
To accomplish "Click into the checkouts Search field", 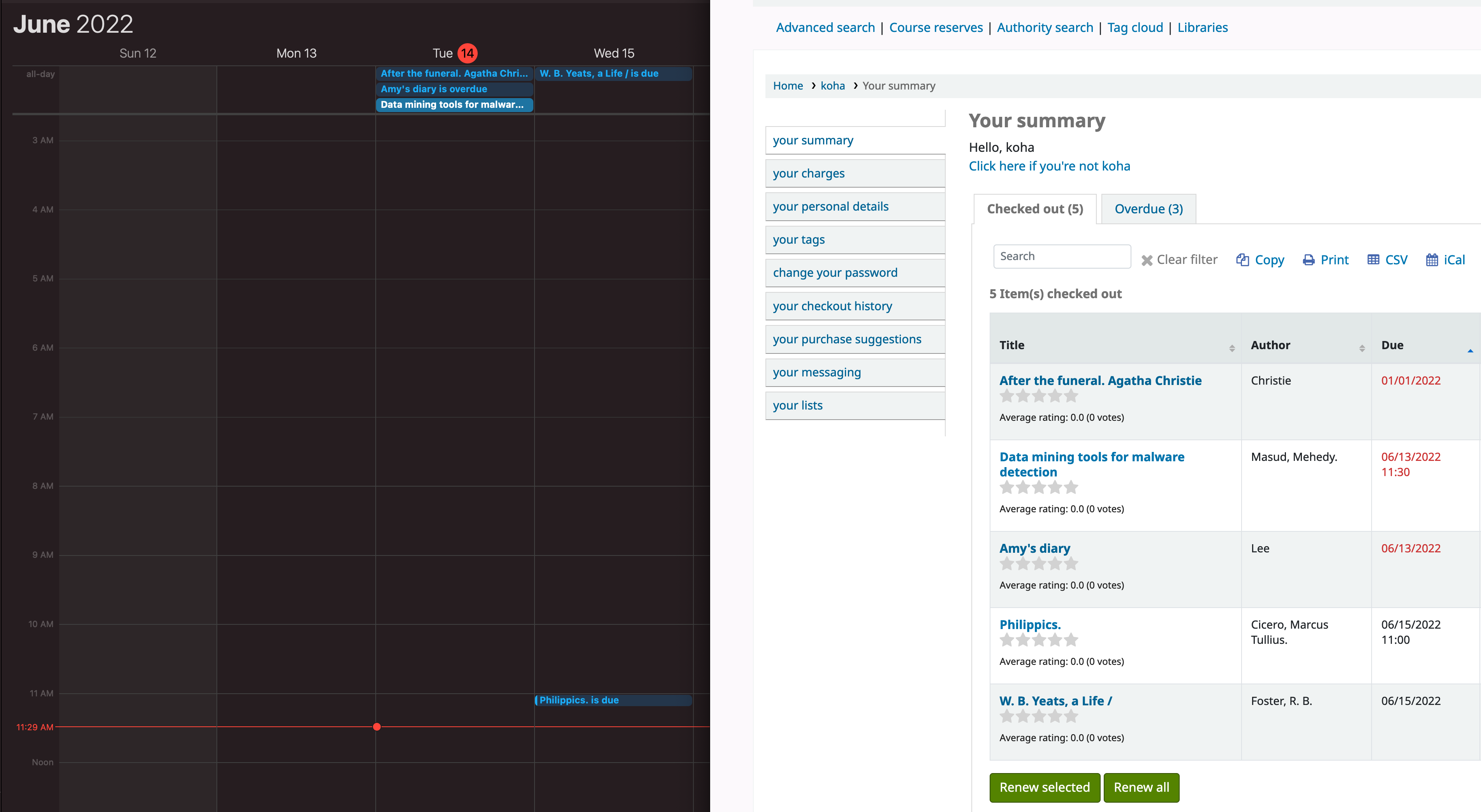I will click(1061, 256).
